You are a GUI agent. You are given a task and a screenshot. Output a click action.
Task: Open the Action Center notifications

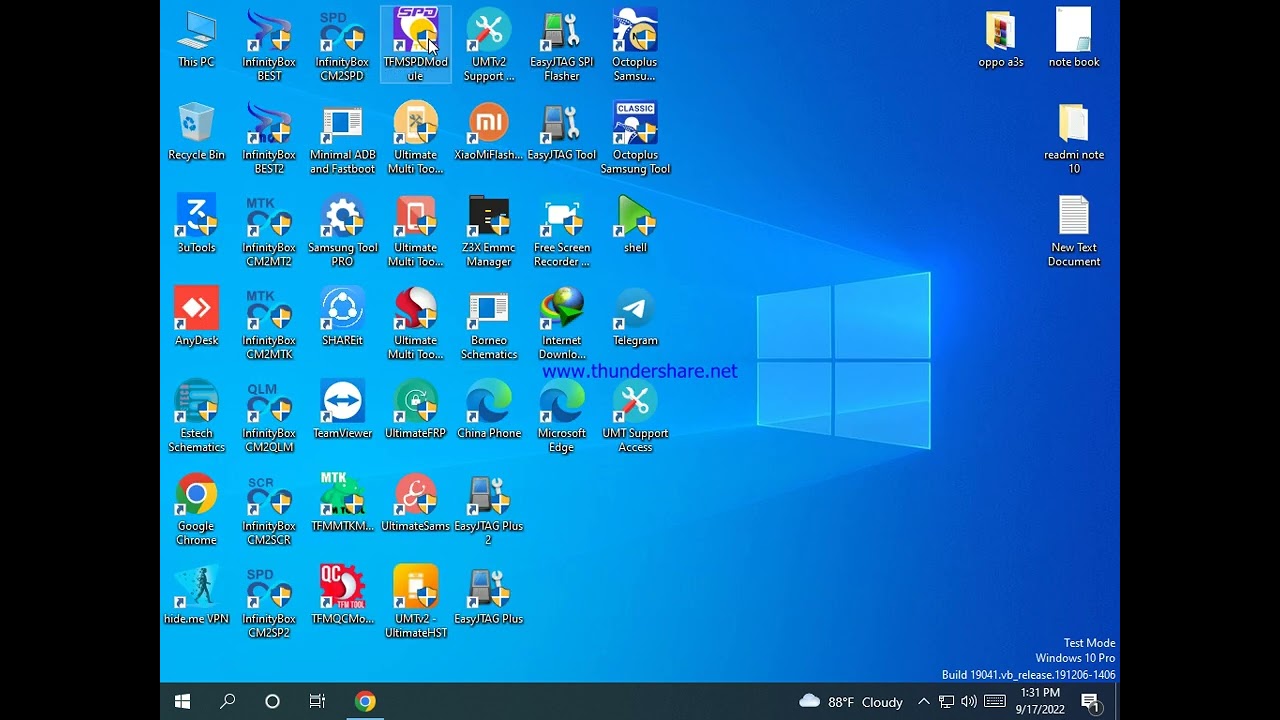(1091, 702)
